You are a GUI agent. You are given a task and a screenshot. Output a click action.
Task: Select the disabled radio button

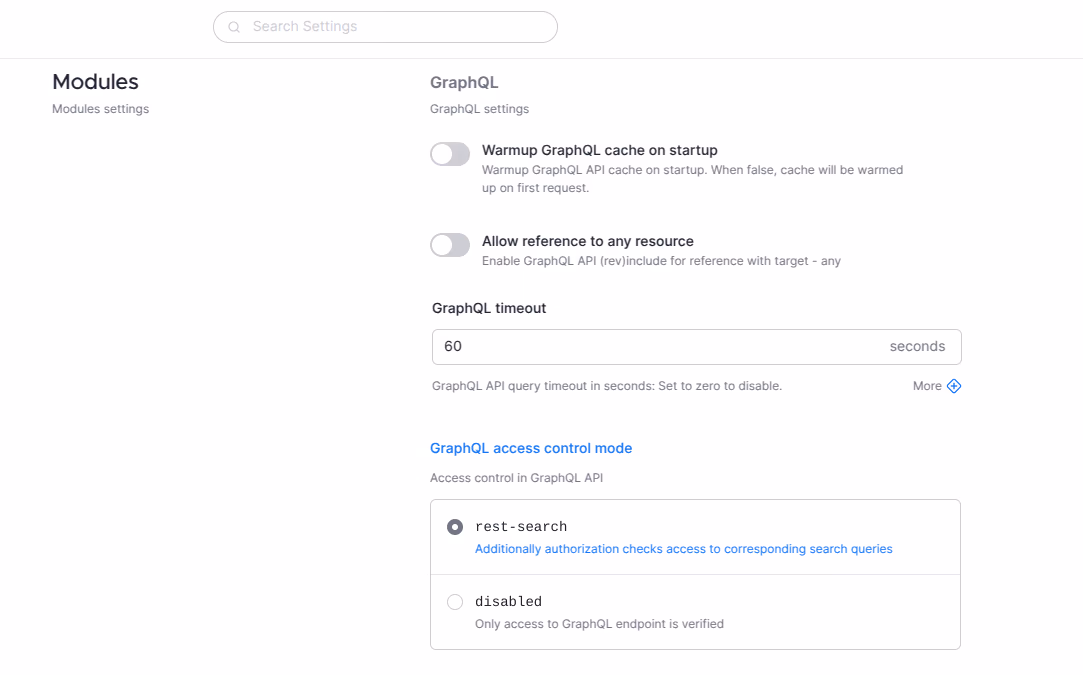(455, 602)
